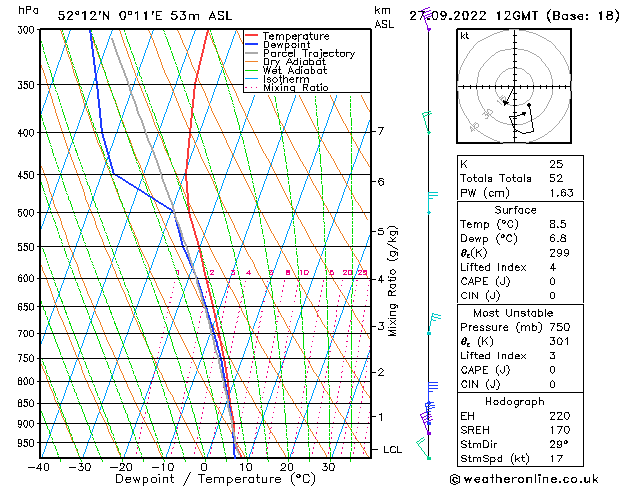Select the Surface Dewp value 6.8
The width and height of the screenshot is (629, 486).
click(558, 239)
